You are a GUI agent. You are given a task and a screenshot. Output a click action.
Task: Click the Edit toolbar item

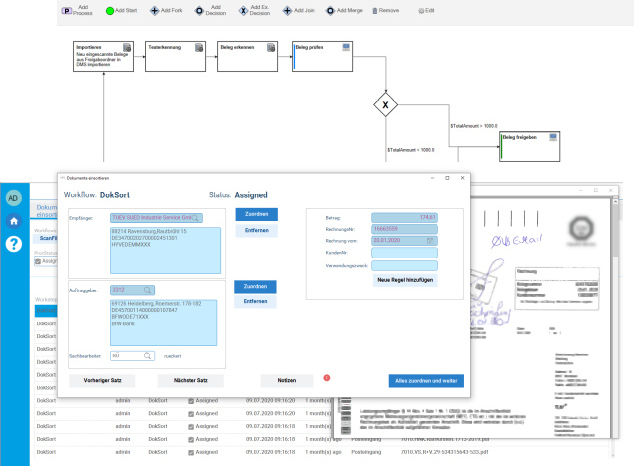click(427, 11)
